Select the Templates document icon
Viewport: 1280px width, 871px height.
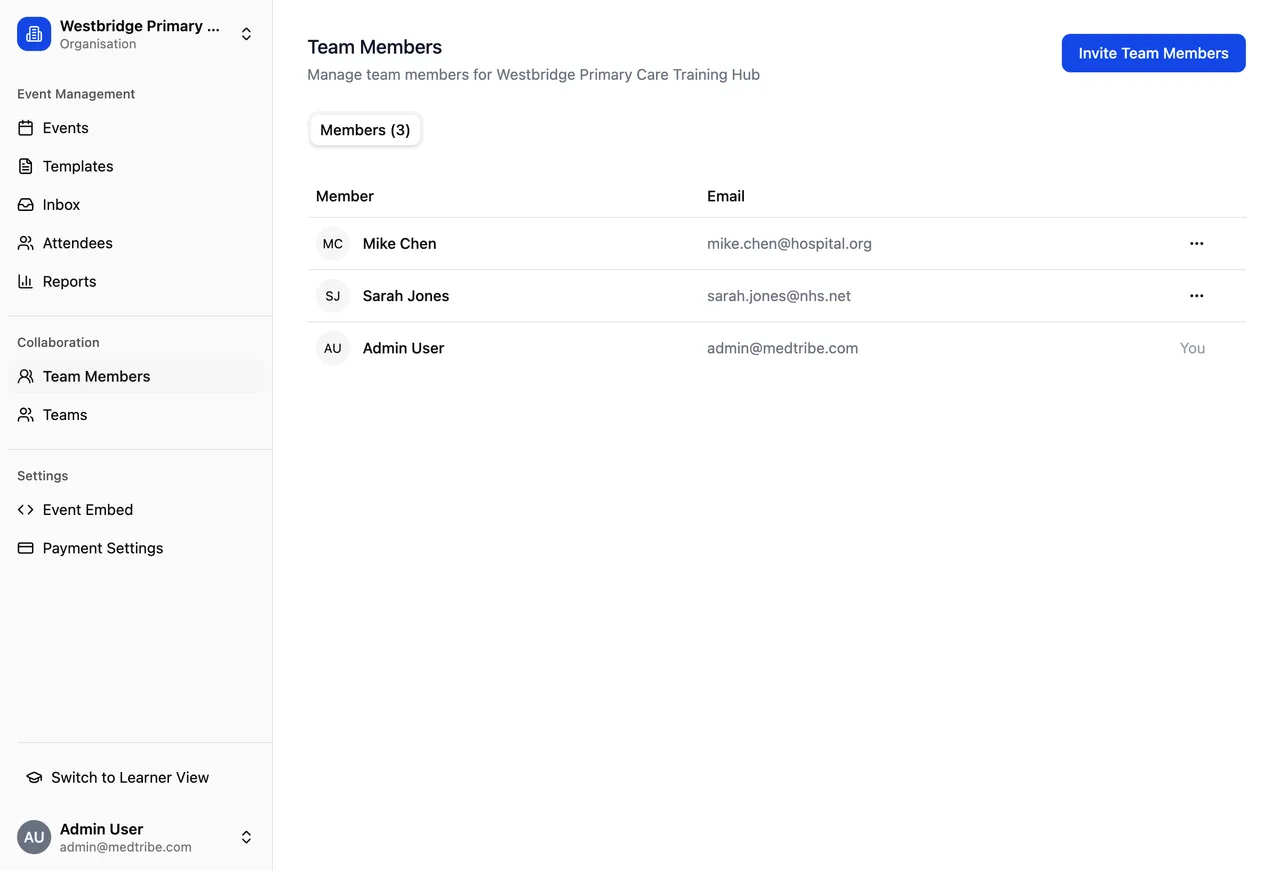click(x=26, y=166)
